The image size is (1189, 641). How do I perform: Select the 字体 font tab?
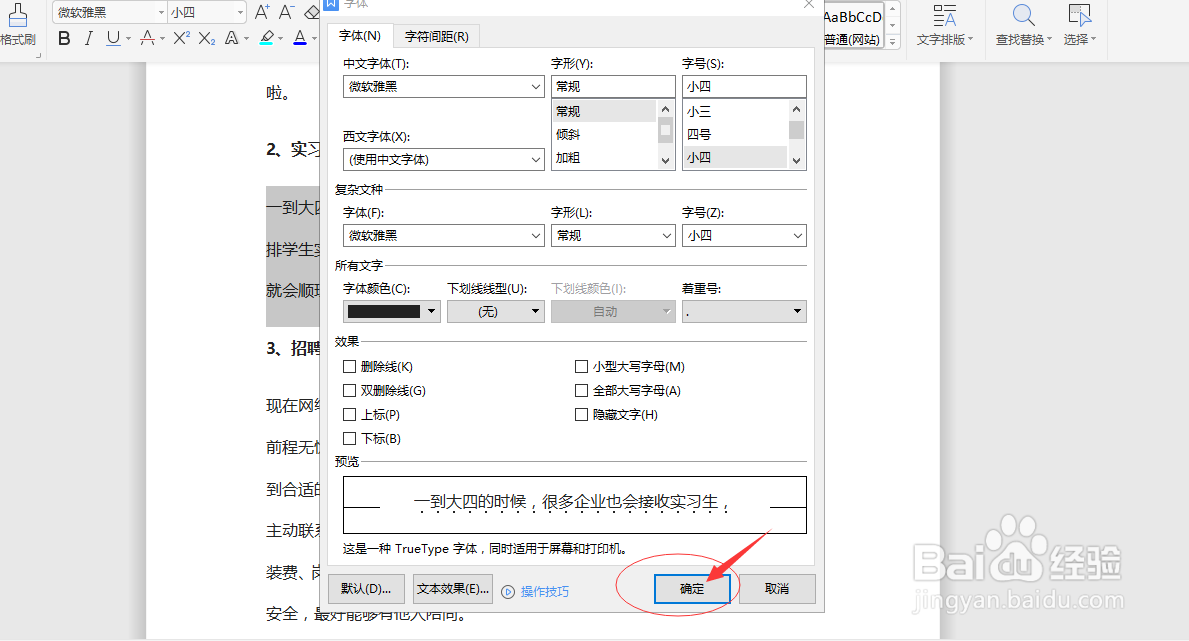coord(360,36)
